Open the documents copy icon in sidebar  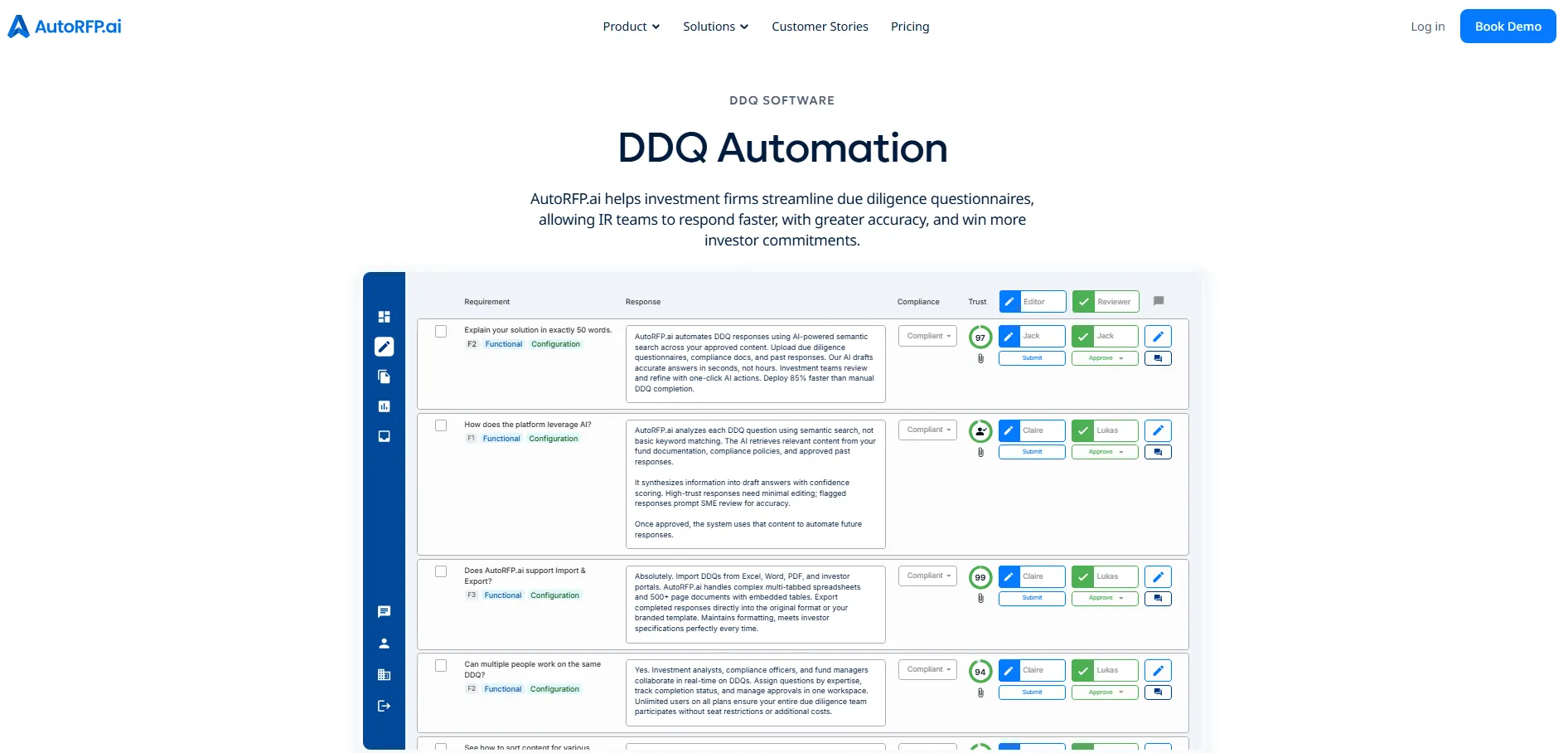[384, 376]
